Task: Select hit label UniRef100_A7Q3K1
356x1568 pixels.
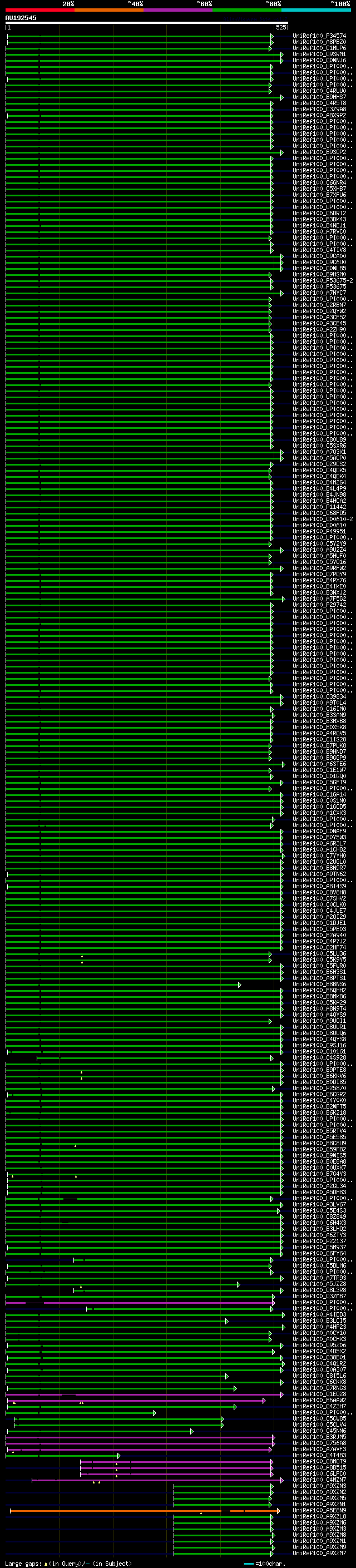Action: tap(319, 452)
